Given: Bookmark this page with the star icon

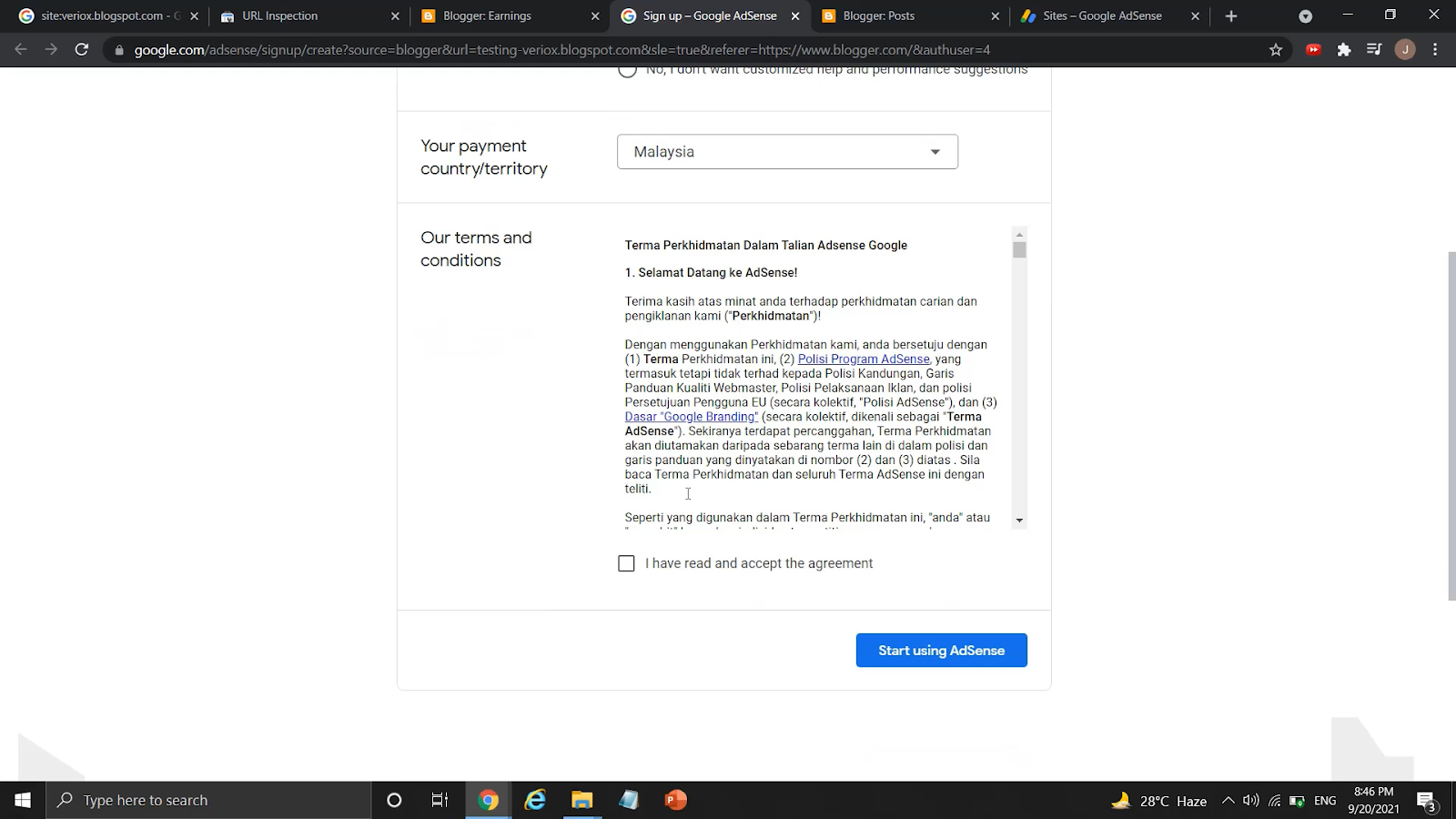Looking at the screenshot, I should 1276,50.
